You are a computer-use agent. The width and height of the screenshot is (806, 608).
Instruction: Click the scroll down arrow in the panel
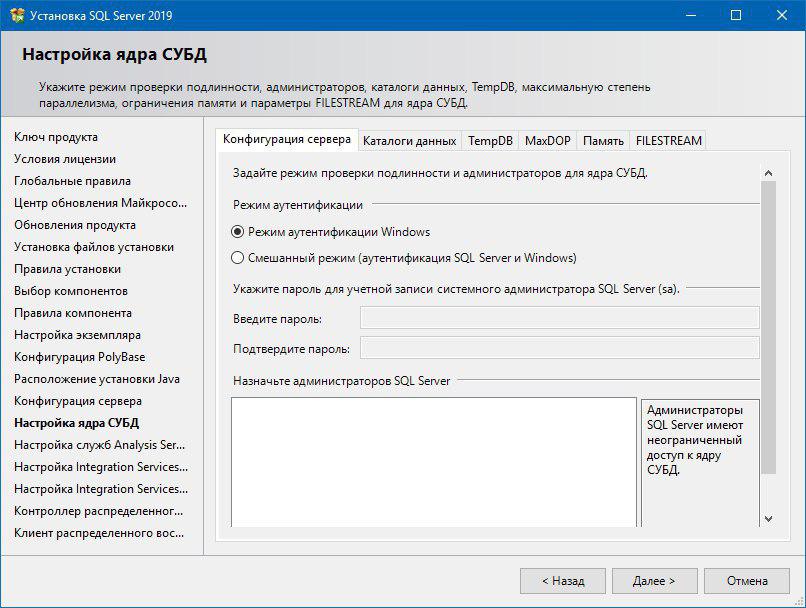768,519
